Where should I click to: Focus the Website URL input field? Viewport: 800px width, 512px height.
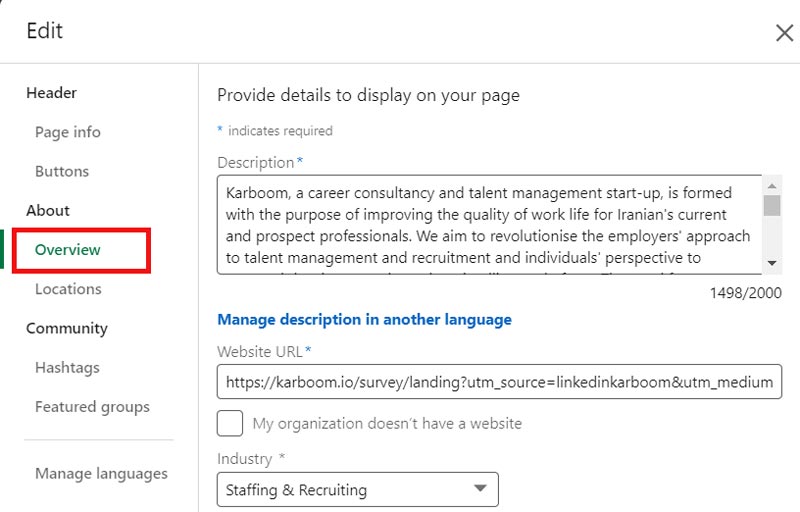pos(499,382)
